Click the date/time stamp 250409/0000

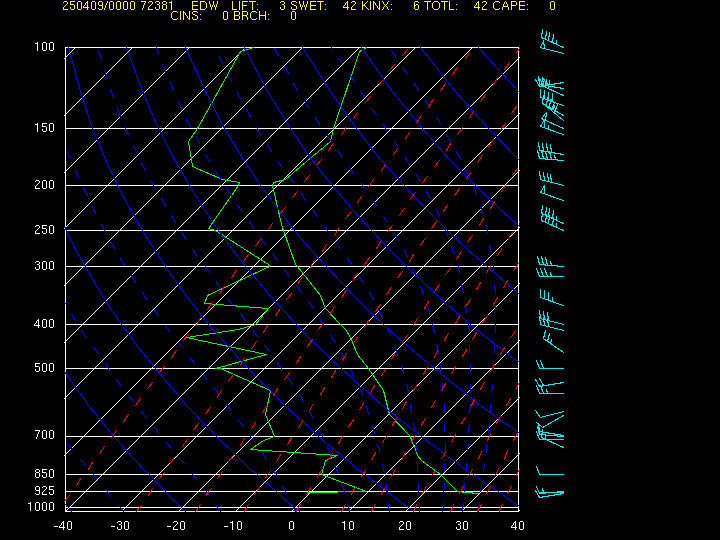pyautogui.click(x=97, y=6)
